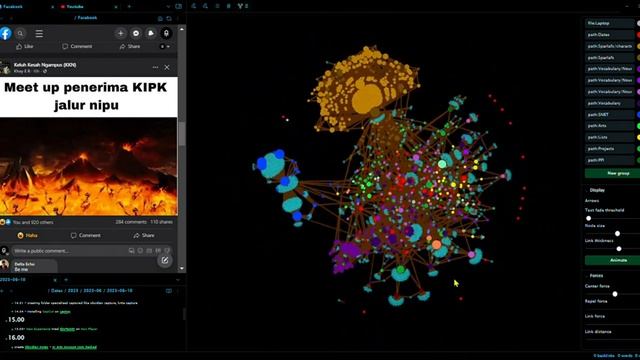Open Facebook search magnifier icon
640x360 pixels.
pos(20,33)
